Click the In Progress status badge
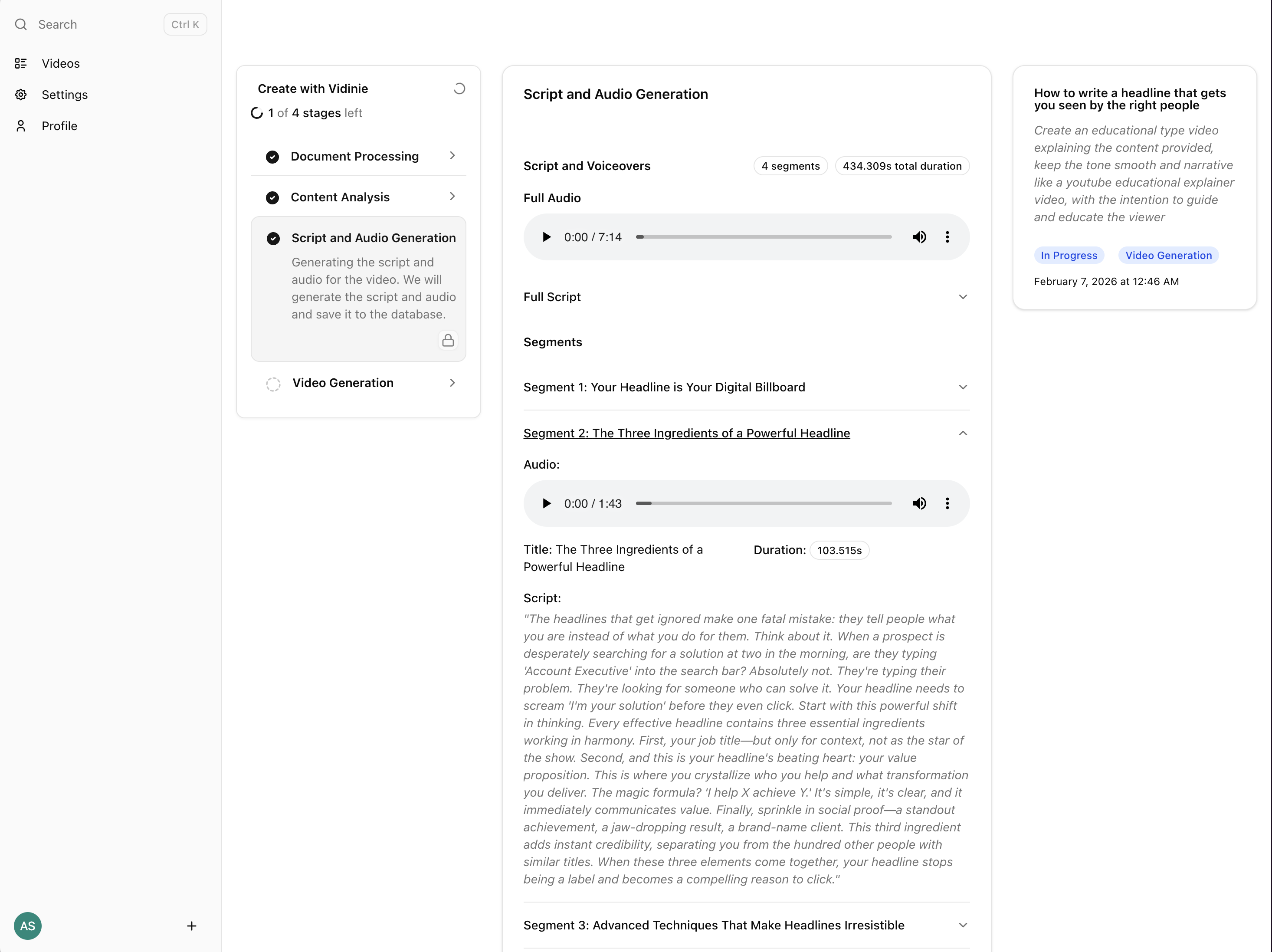Image resolution: width=1272 pixels, height=952 pixels. tap(1069, 255)
